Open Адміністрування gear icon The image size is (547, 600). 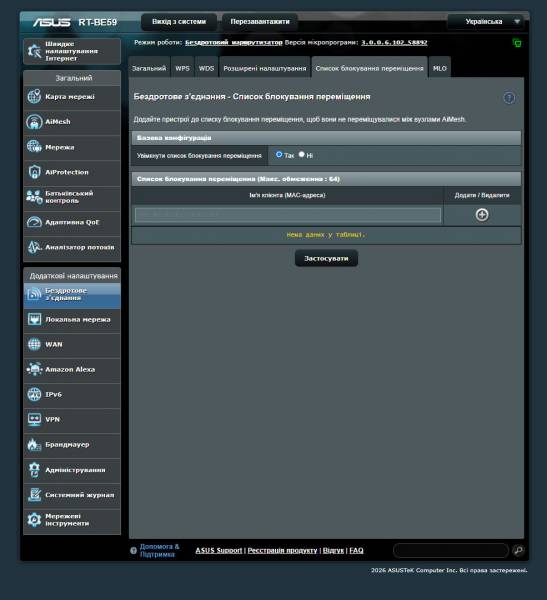[34, 470]
